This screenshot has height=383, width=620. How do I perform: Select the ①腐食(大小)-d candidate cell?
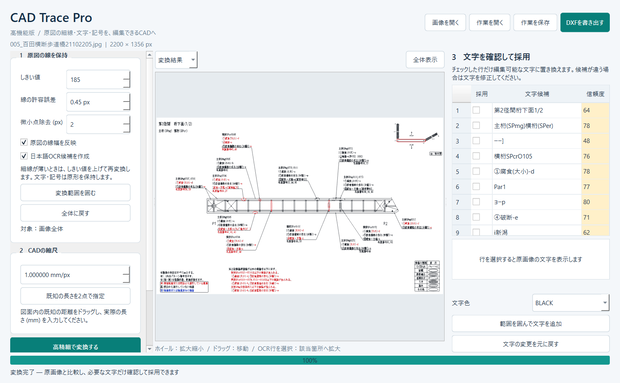[537, 172]
